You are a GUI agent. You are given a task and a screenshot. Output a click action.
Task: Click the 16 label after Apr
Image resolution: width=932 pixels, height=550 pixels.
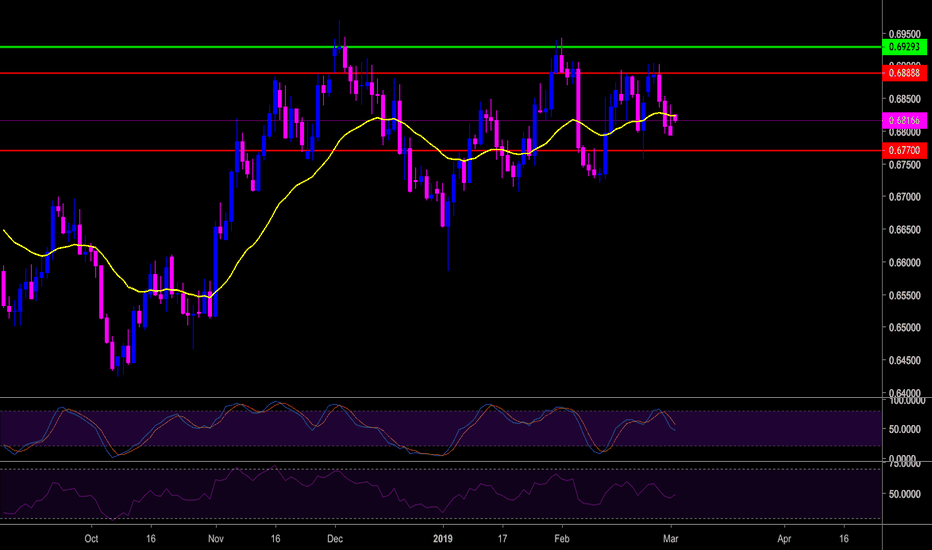point(844,539)
